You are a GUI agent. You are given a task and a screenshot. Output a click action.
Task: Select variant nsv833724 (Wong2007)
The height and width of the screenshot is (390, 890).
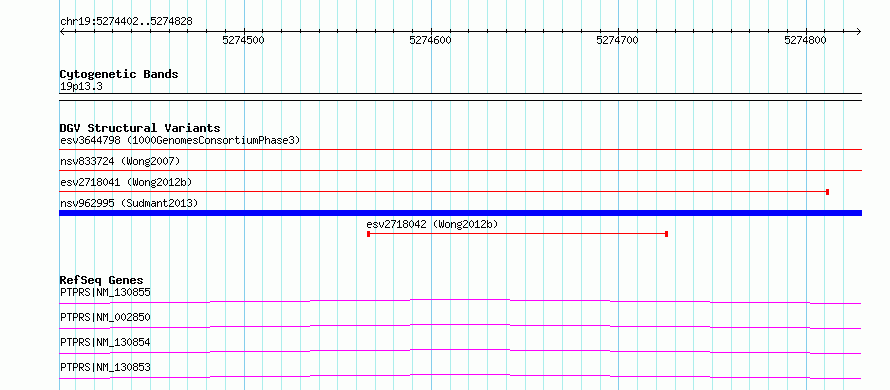tap(120, 162)
